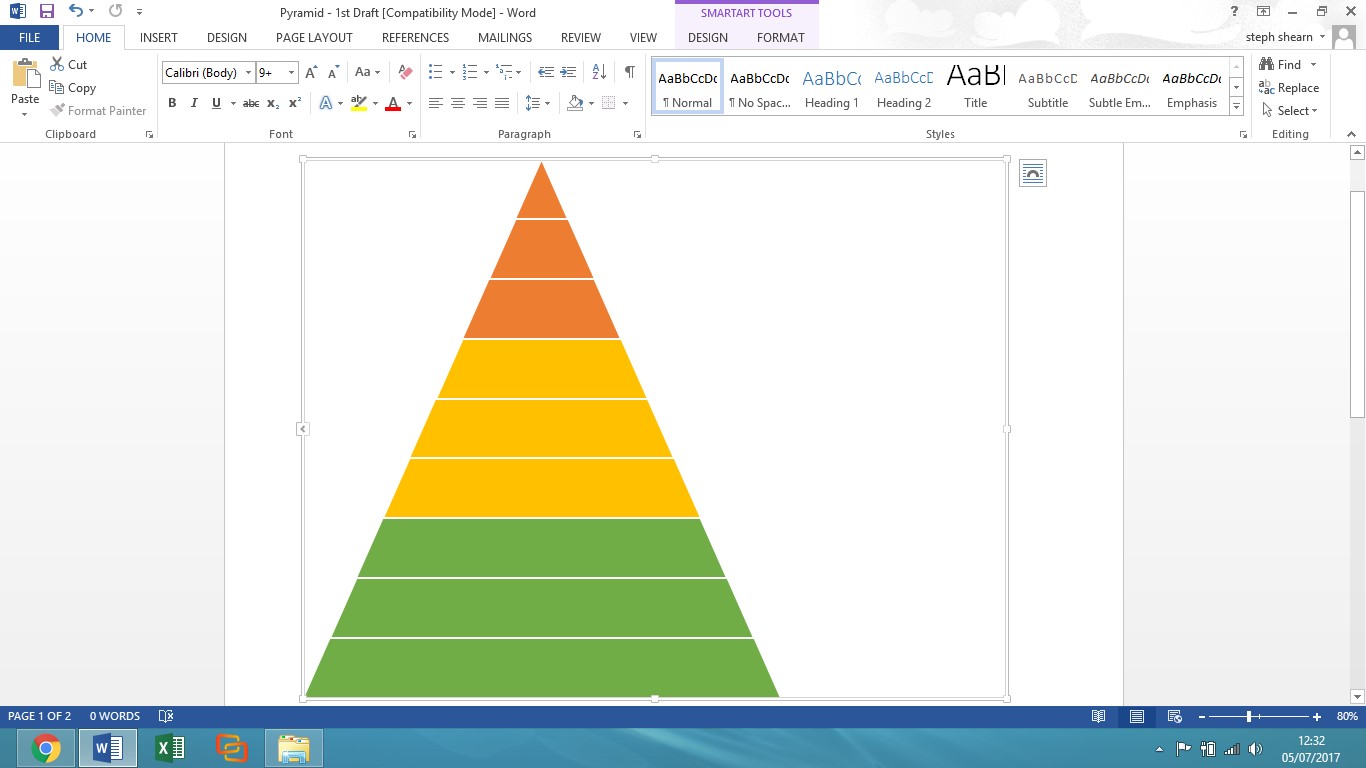The height and width of the screenshot is (768, 1366).
Task: Justify the paragraph text
Action: click(502, 103)
